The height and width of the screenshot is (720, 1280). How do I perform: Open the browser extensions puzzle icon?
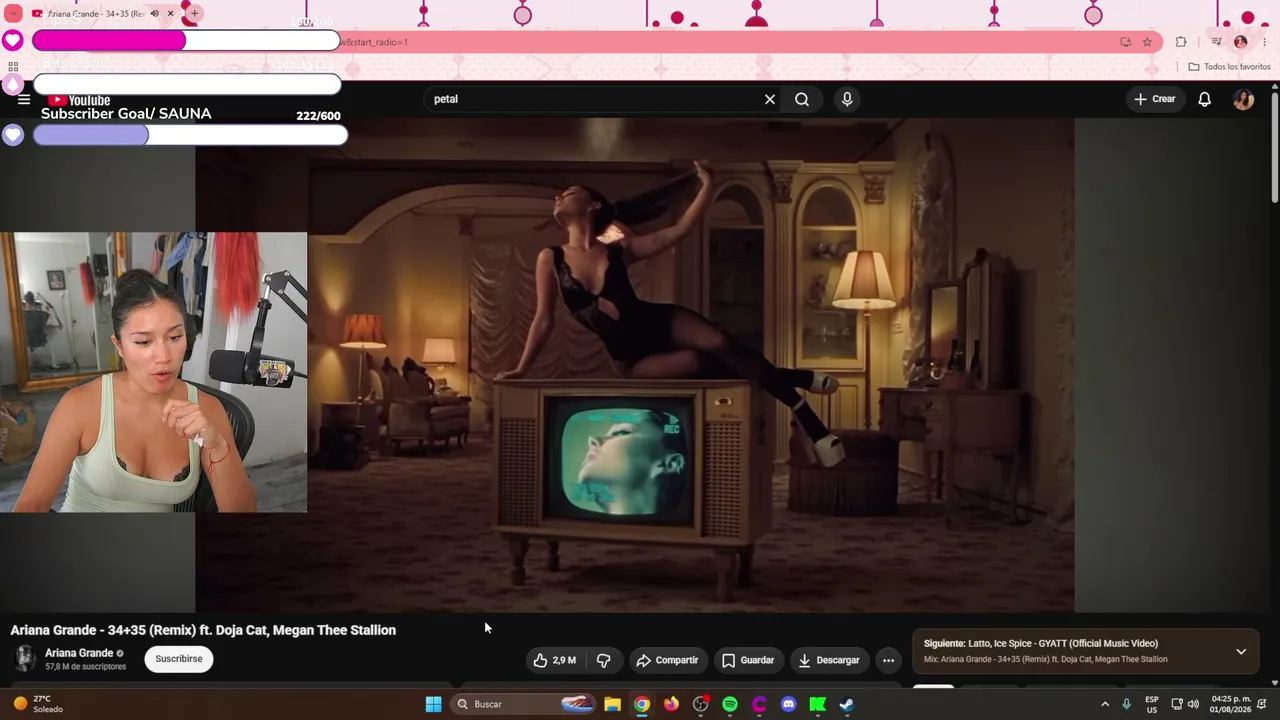click(x=1181, y=42)
